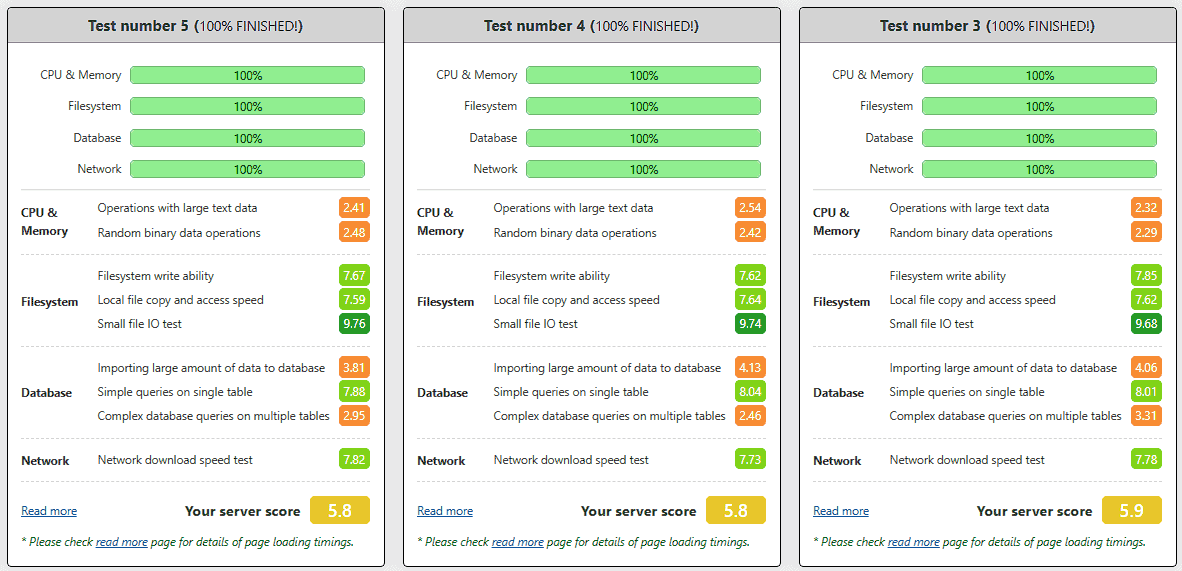Click the 8.04 simple queries score badge
Viewport: 1182px width, 571px height.
tap(751, 392)
